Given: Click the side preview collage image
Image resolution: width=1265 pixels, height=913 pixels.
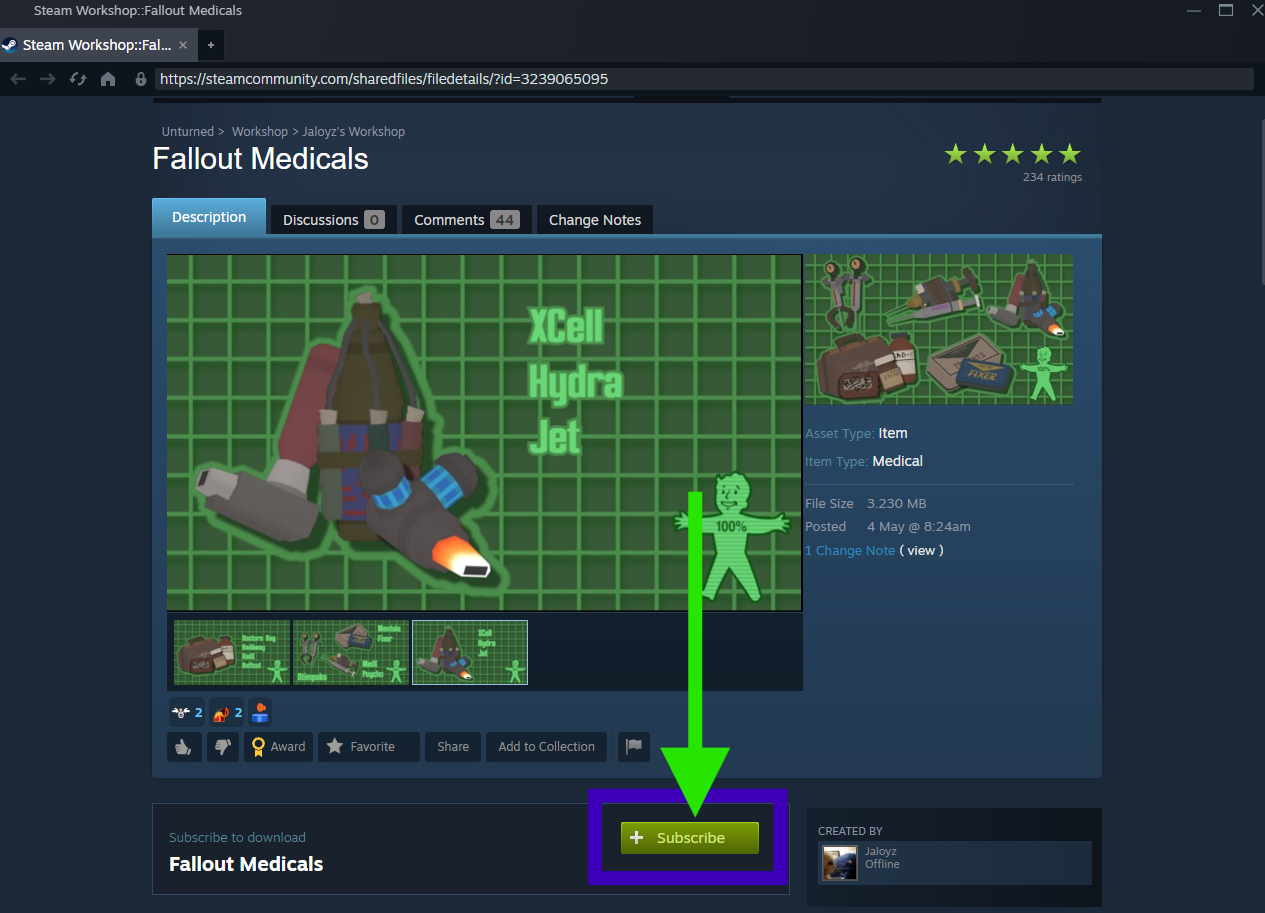Looking at the screenshot, I should click(x=939, y=329).
